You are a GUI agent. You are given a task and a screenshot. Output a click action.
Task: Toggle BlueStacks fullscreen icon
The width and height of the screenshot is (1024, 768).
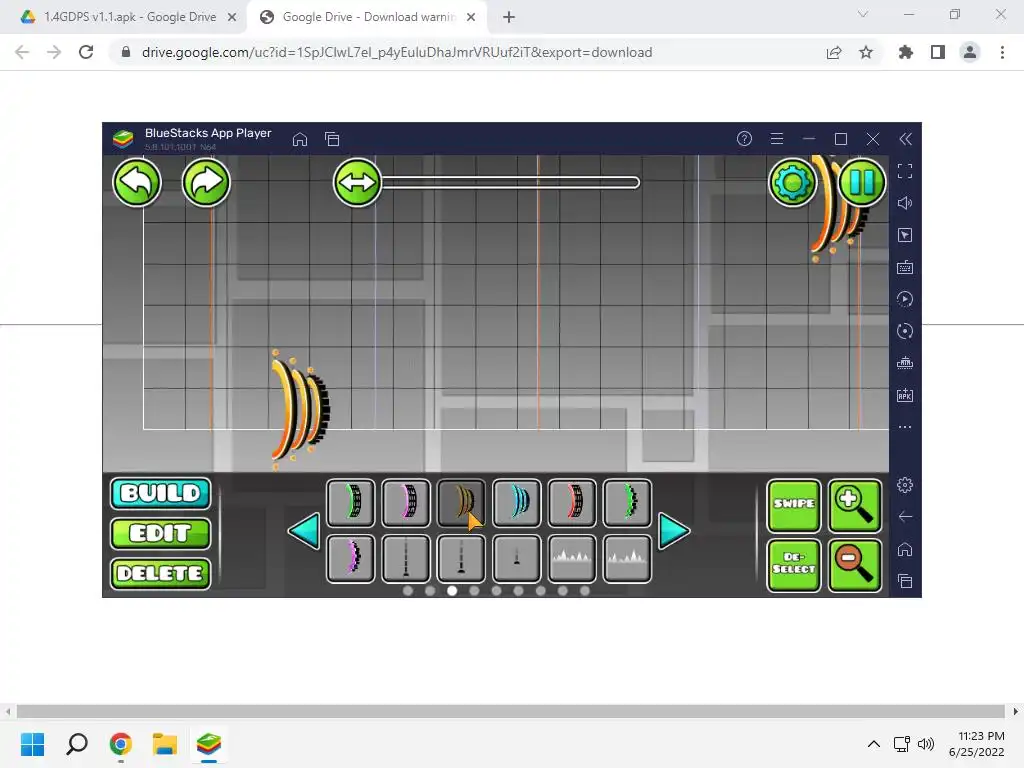click(x=905, y=171)
